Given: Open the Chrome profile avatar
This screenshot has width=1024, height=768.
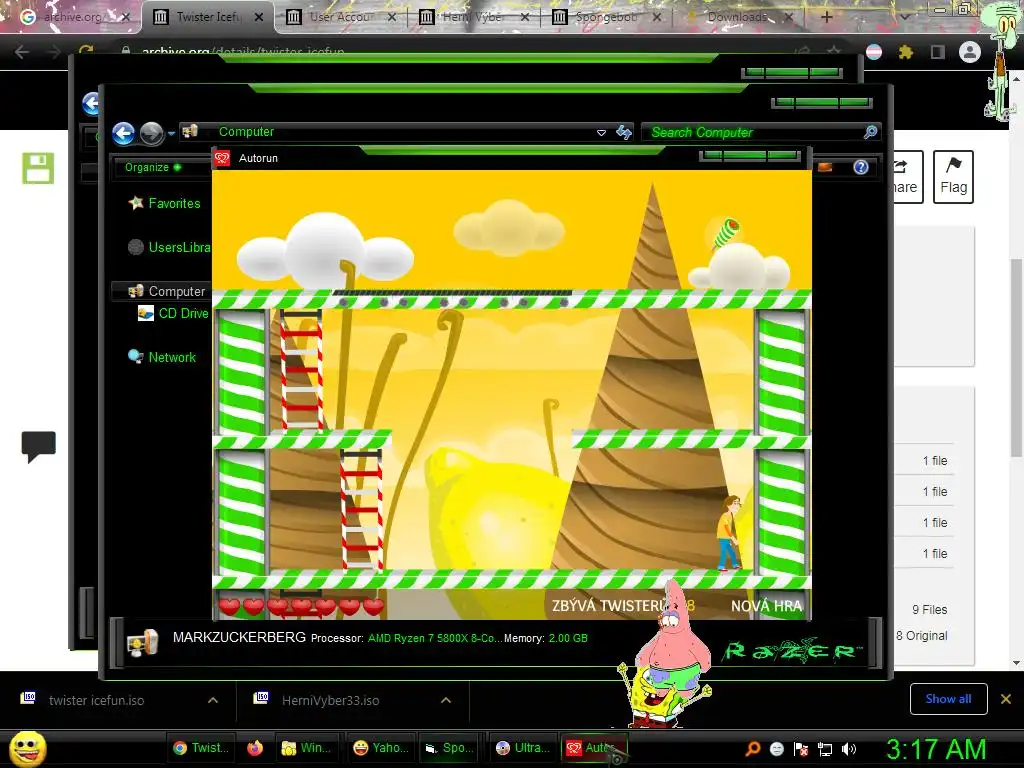Looking at the screenshot, I should (x=970, y=52).
